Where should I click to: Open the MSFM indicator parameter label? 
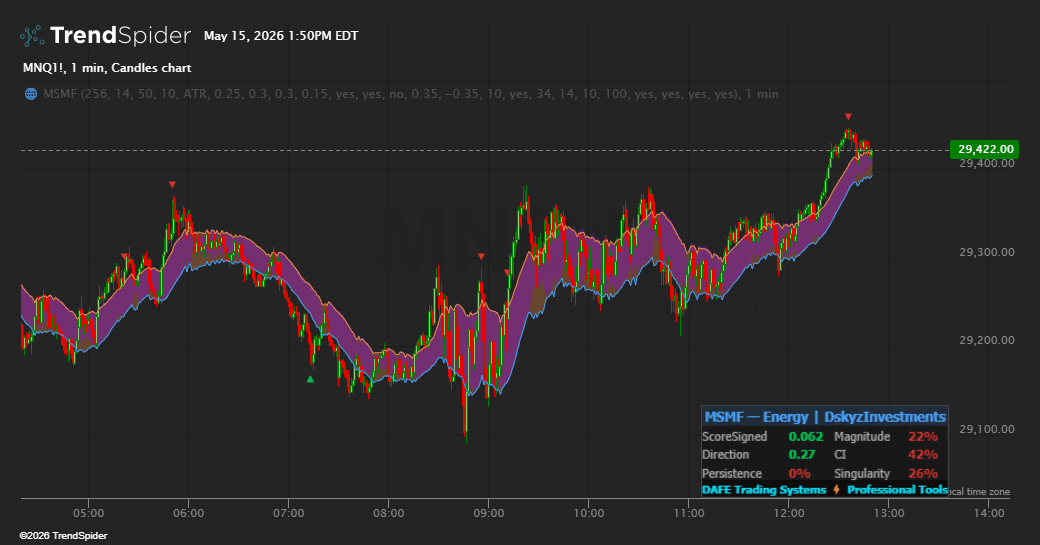[411, 94]
